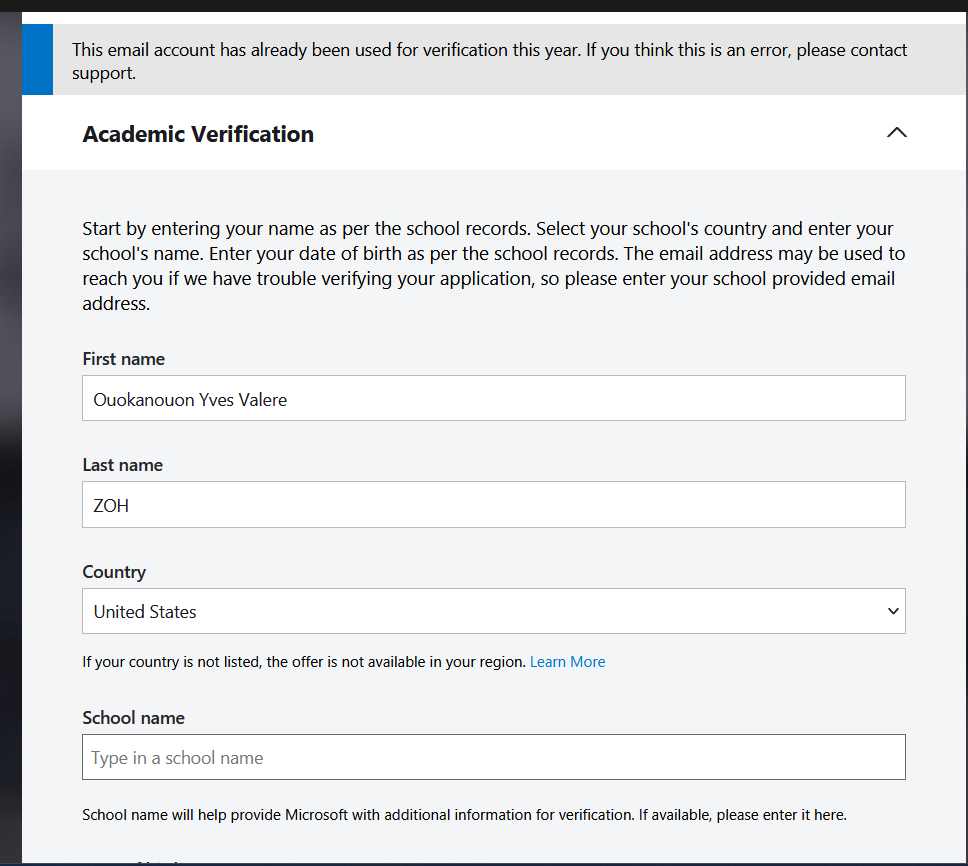Click the School name helper text about Microsoft
This screenshot has width=968, height=866.
coord(464,815)
